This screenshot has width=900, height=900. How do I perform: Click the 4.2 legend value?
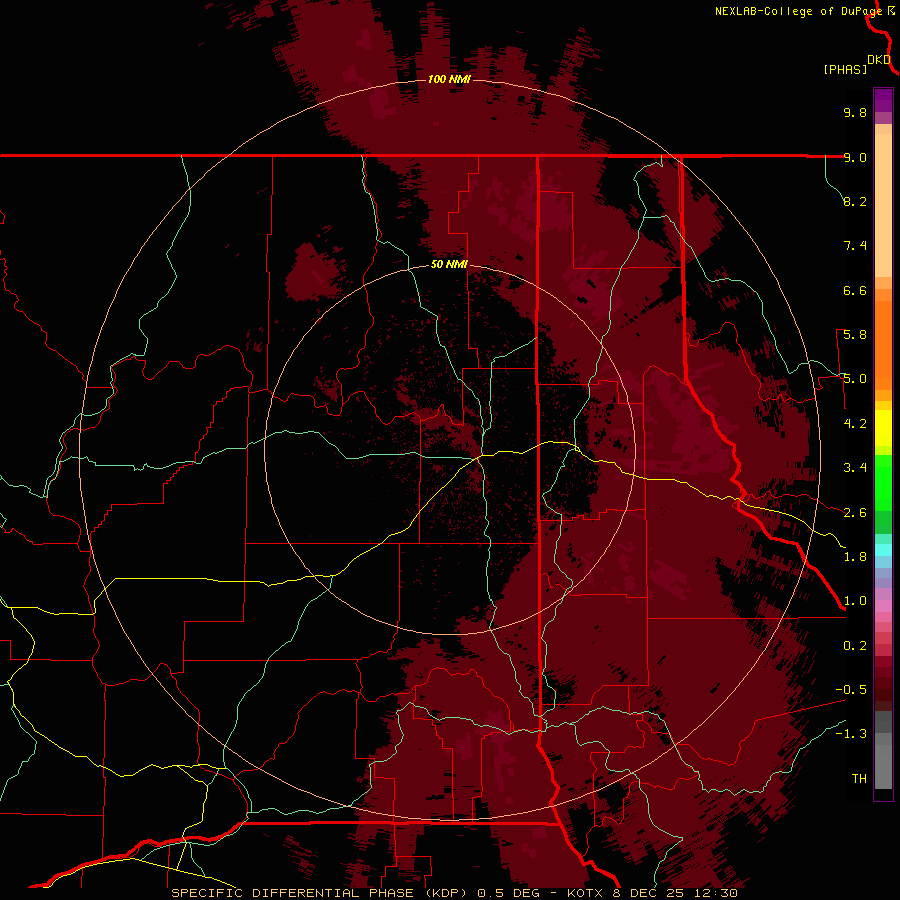(855, 424)
